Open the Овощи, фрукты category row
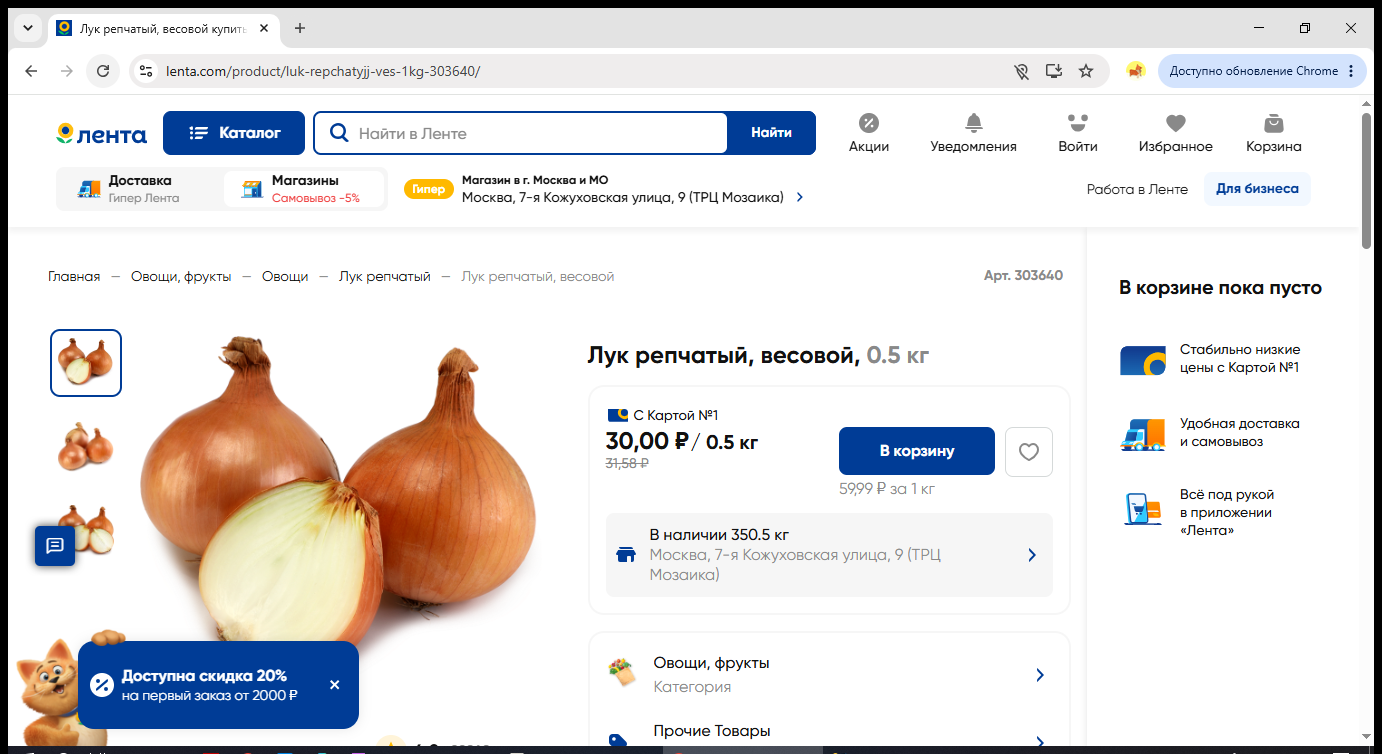The height and width of the screenshot is (754, 1382). tap(829, 675)
